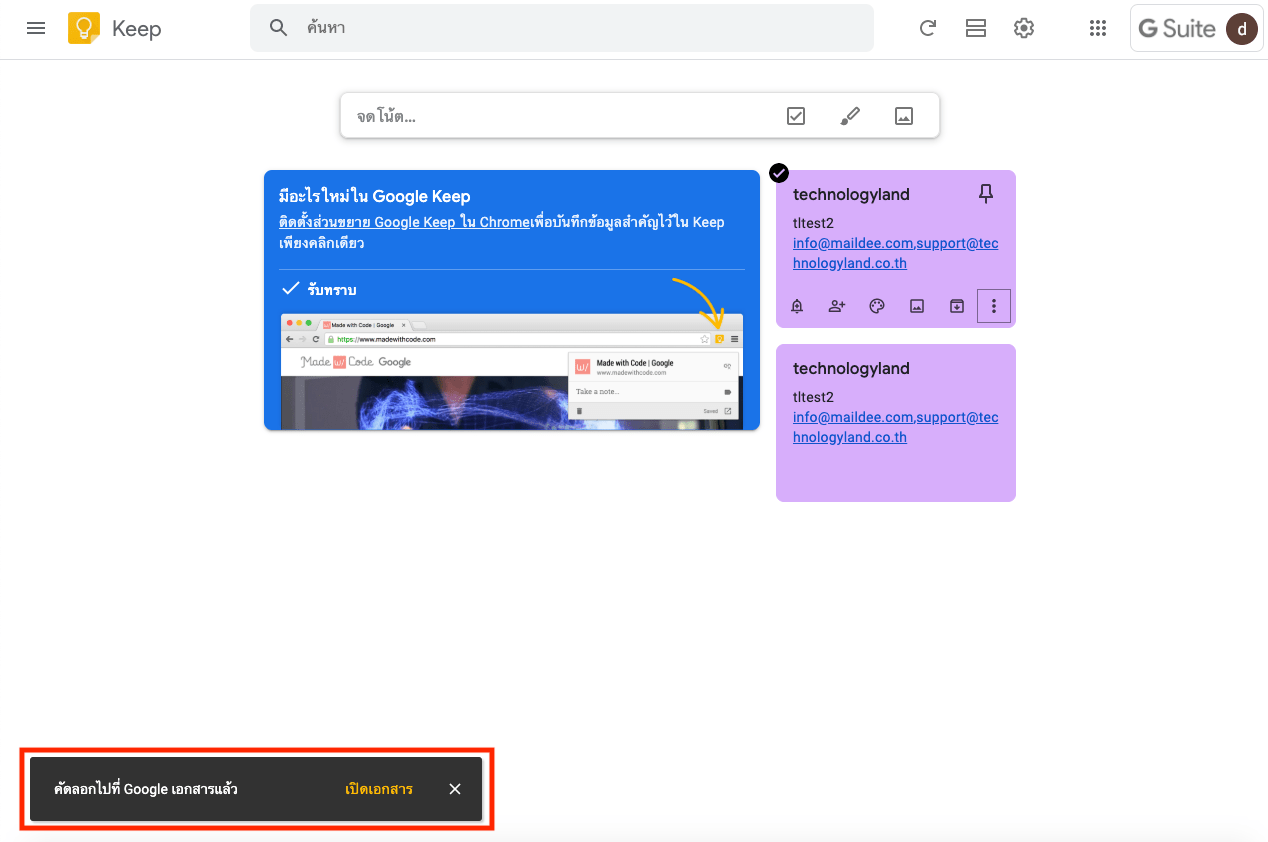Pin the first technologyland note
1268x842 pixels.
pos(986,194)
